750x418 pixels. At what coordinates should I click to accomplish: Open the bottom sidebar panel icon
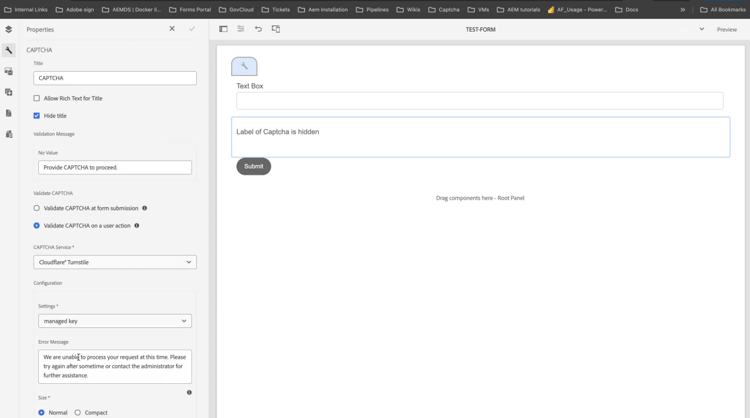pyautogui.click(x=9, y=134)
